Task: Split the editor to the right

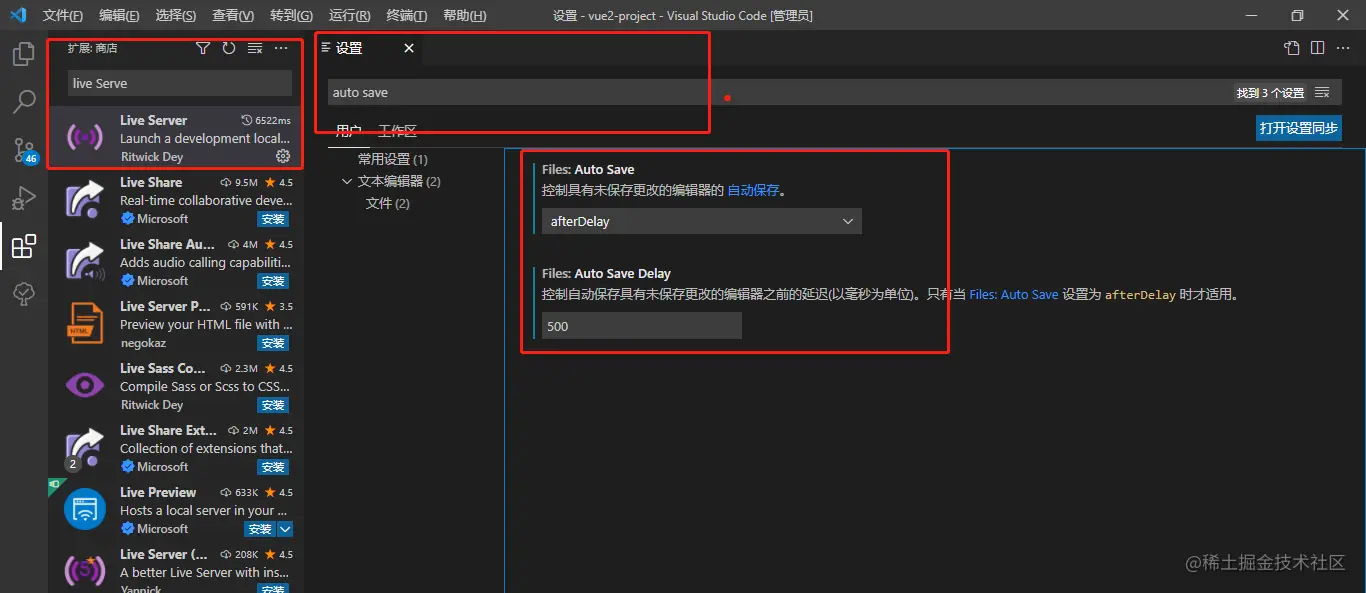Action: point(1318,48)
